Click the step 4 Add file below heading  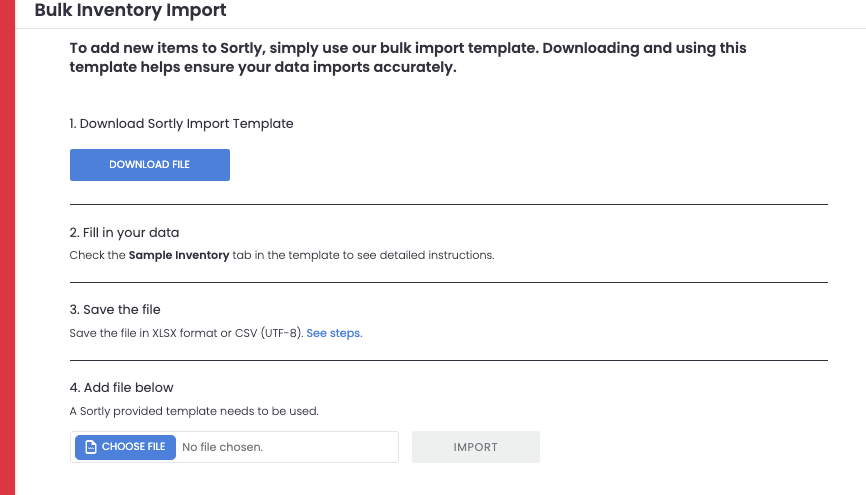click(x=121, y=388)
